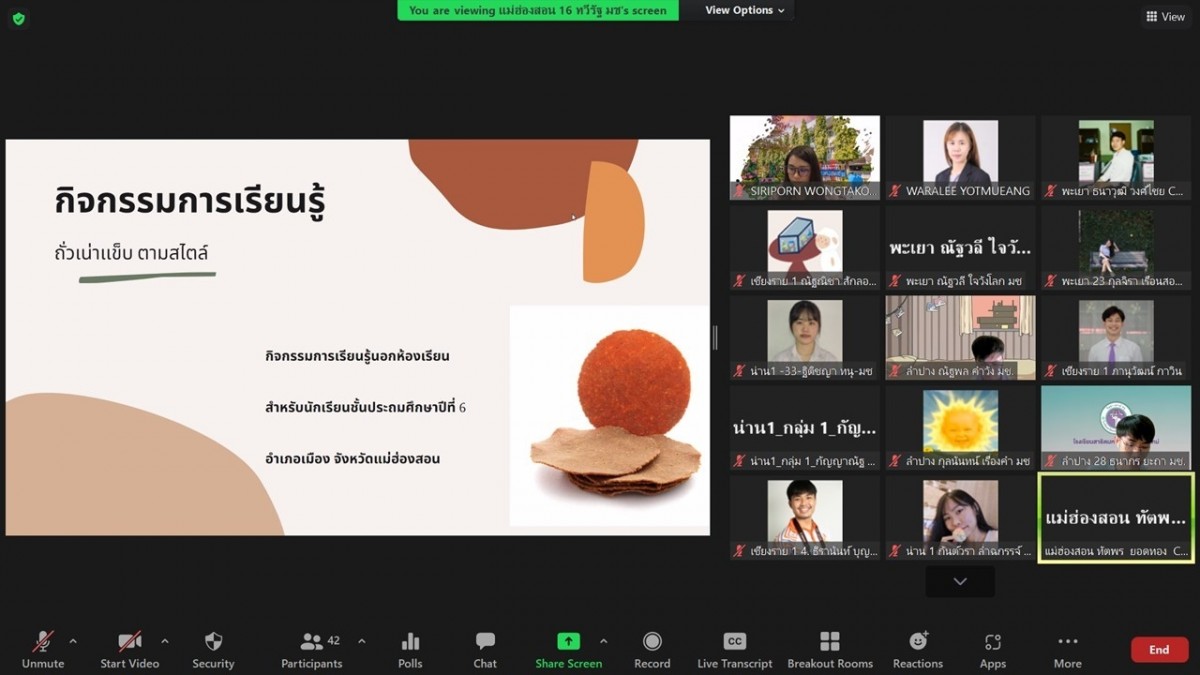Select SIRIPORN WONGTAKO video tile
1200x675 pixels.
coord(805,157)
